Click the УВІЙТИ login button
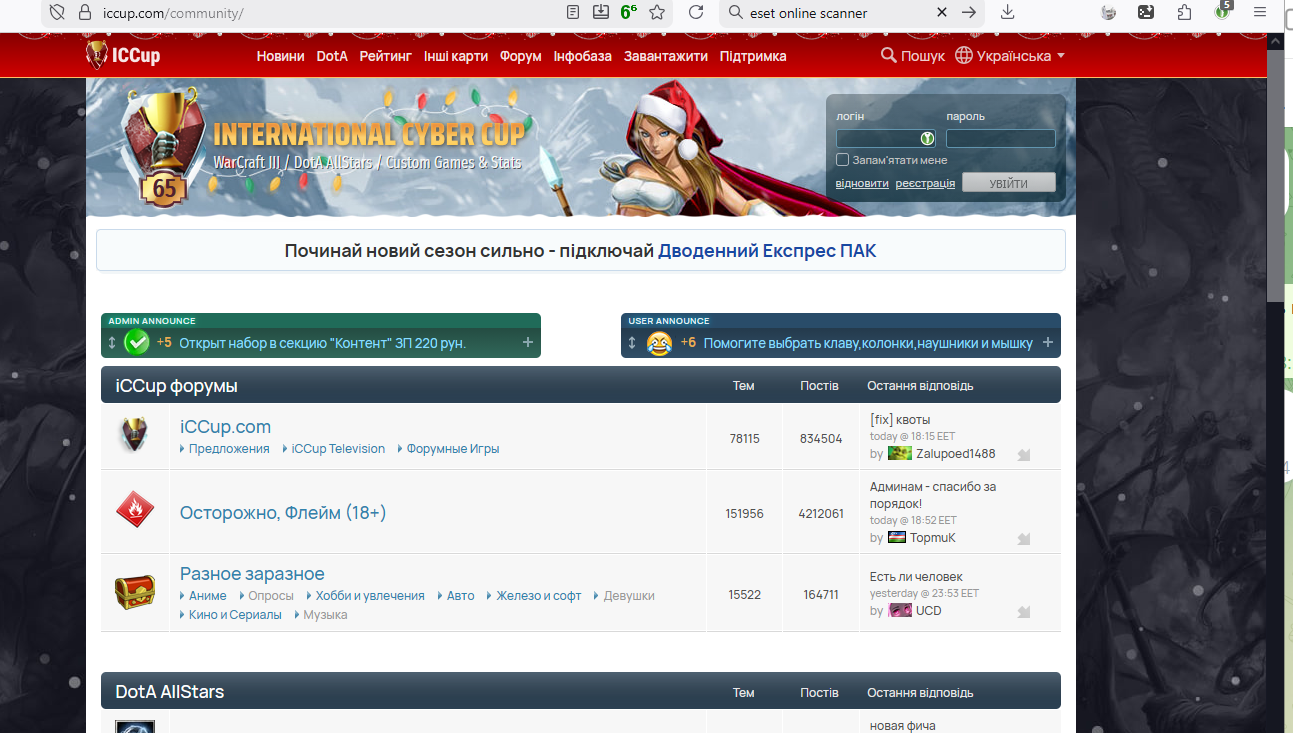This screenshot has width=1293, height=733. [x=1009, y=183]
